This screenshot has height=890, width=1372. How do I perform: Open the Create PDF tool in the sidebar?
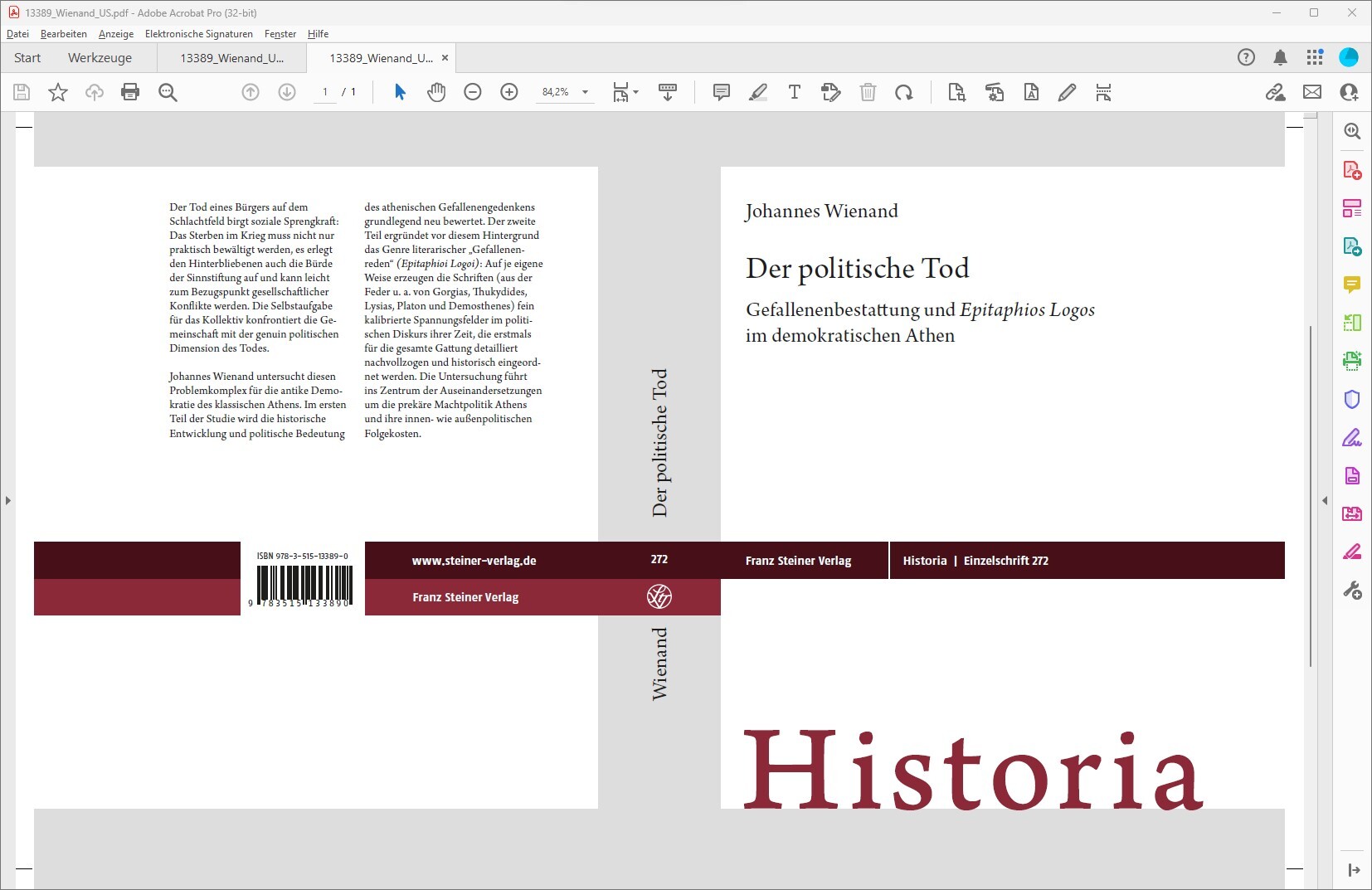1352,170
